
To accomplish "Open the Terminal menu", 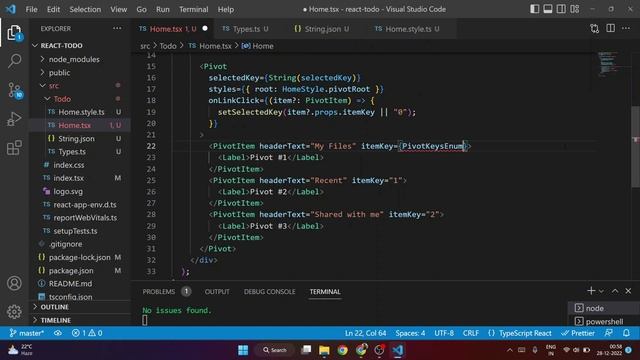I will 193,9.
